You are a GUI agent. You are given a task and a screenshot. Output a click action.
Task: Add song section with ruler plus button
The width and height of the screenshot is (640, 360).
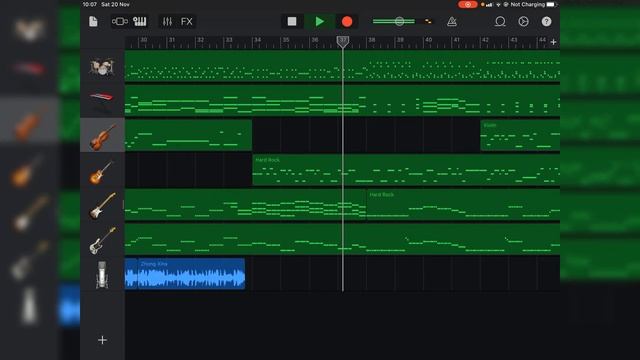(x=553, y=42)
